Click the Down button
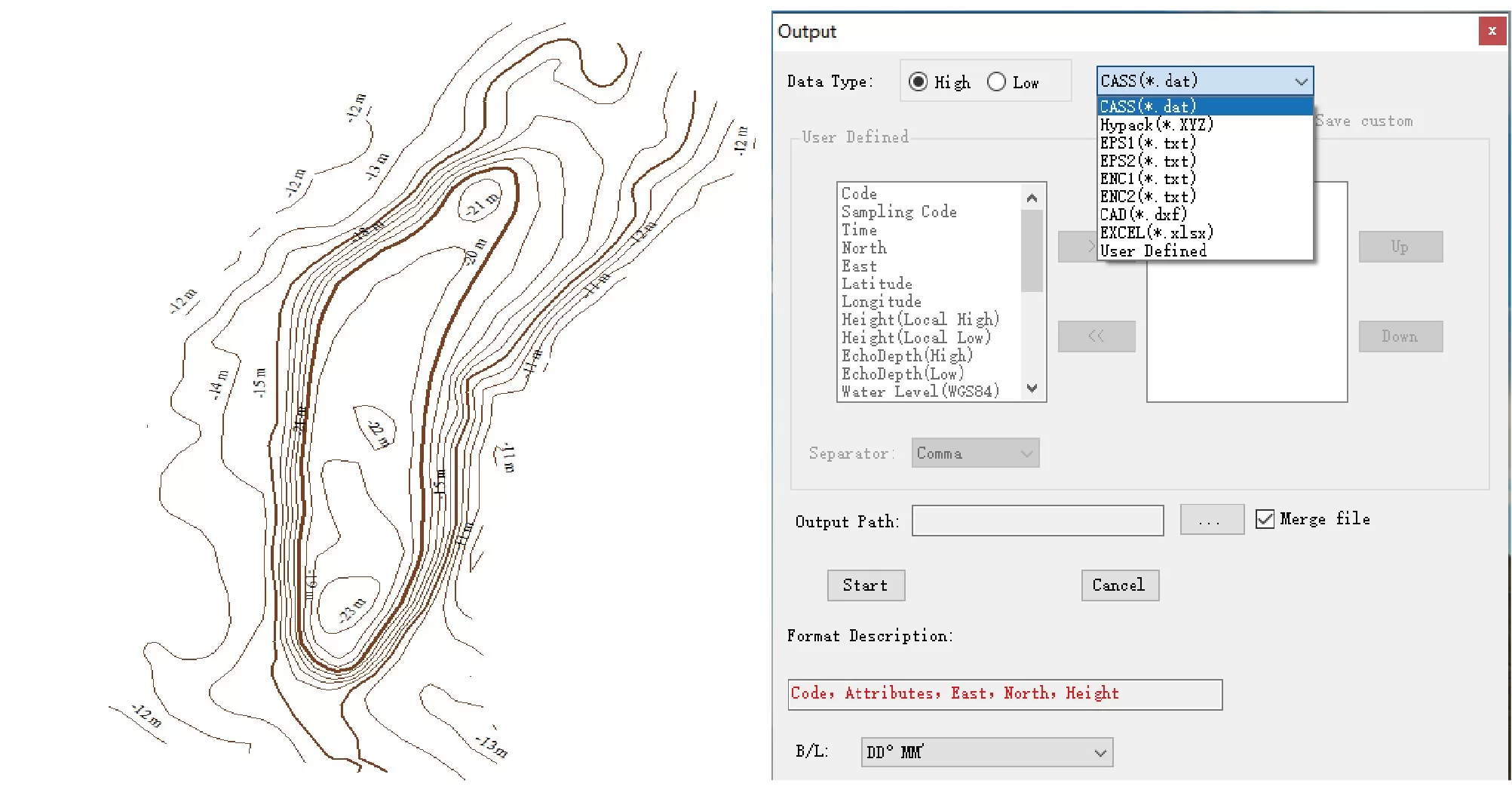Screen dimensions: 1512x805 pos(1400,336)
